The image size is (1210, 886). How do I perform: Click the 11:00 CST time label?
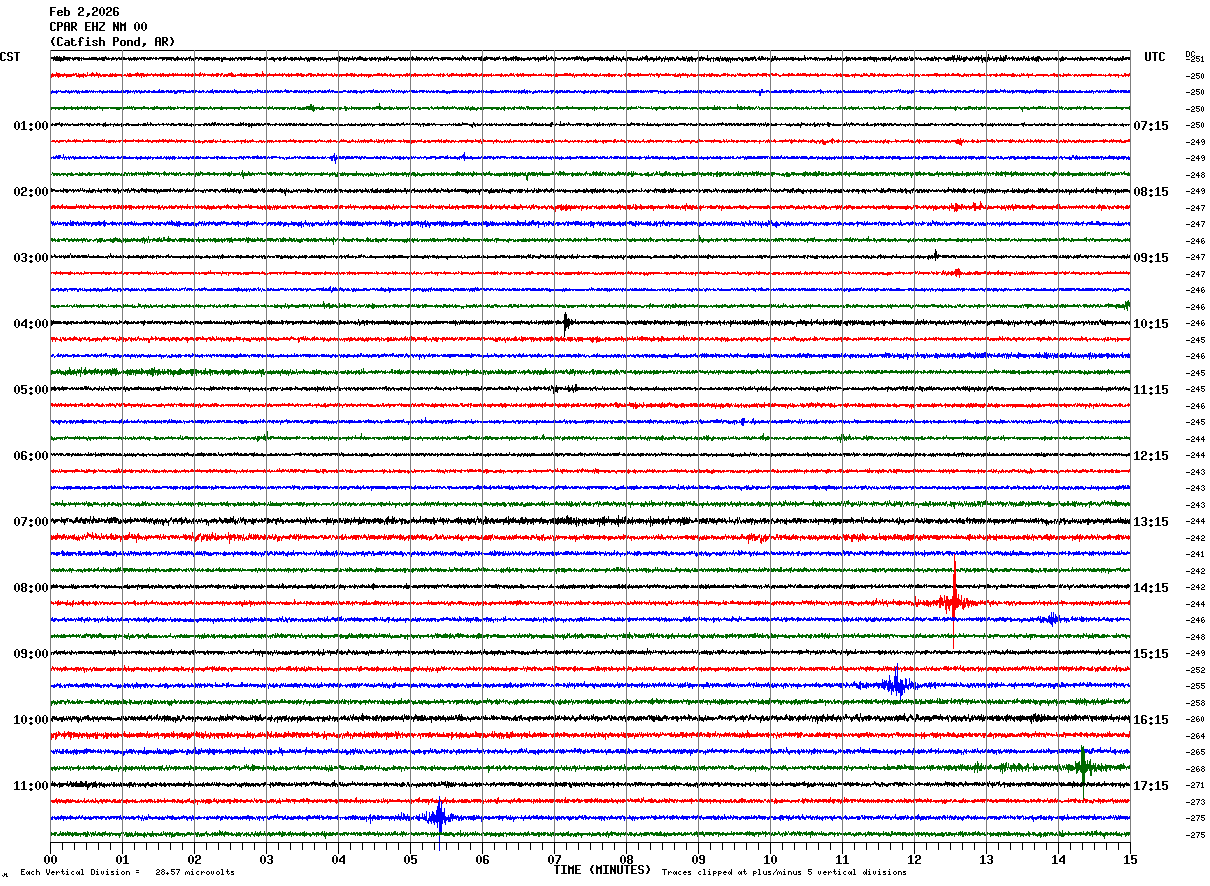[x=31, y=786]
